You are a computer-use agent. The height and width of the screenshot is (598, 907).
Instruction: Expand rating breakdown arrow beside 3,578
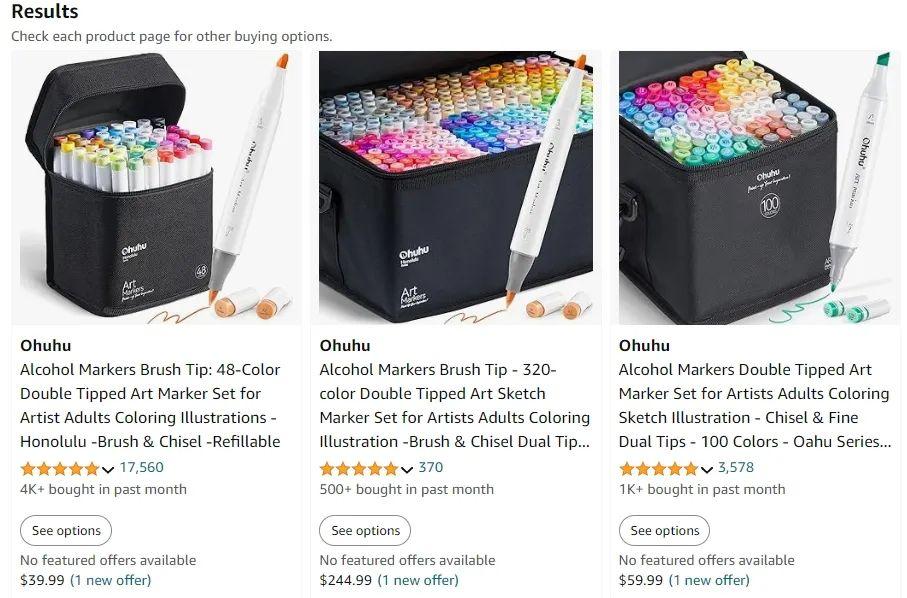click(x=707, y=469)
